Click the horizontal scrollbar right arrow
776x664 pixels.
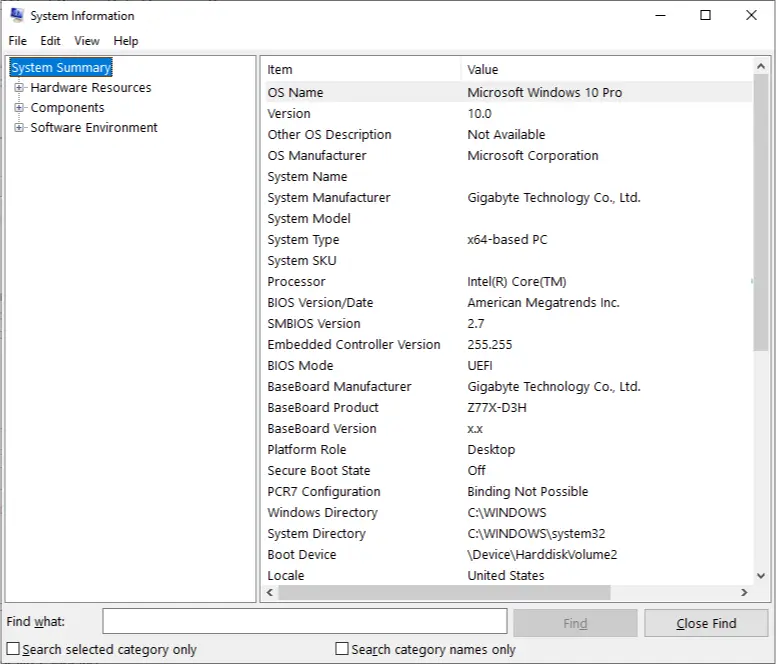pos(744,592)
